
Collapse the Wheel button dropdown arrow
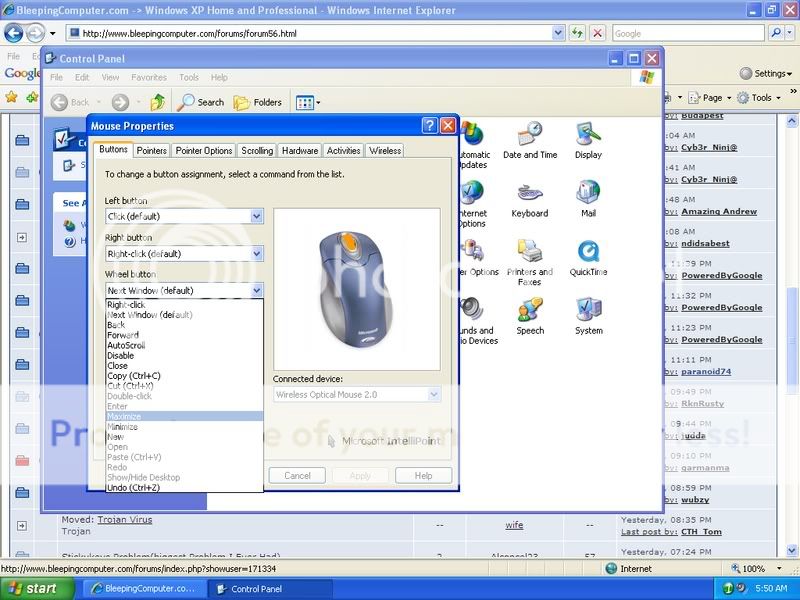pyautogui.click(x=256, y=290)
